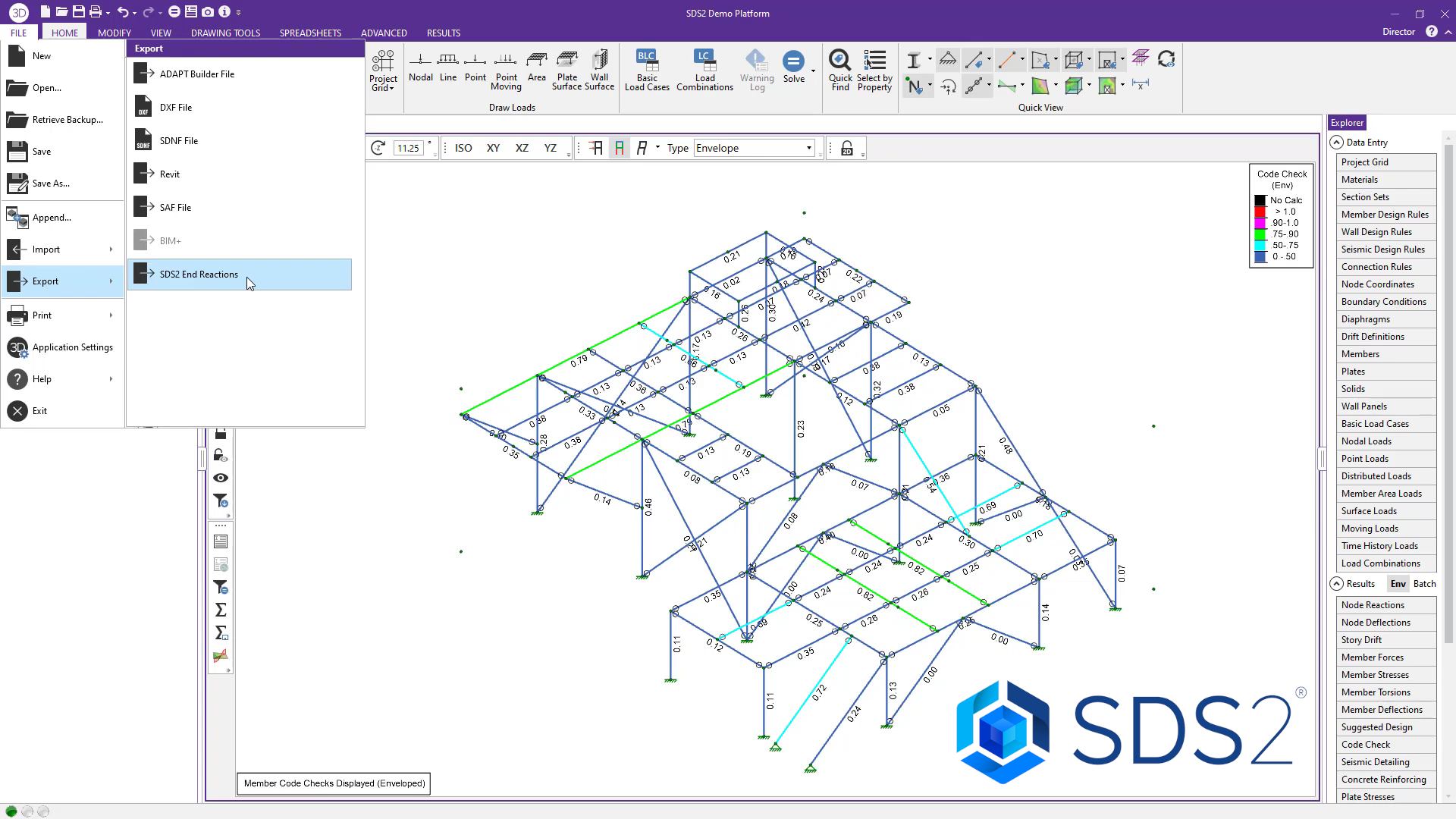The image size is (1456, 819).
Task: Switch to the SPREADSHEETS ribbon tab
Action: coord(310,33)
